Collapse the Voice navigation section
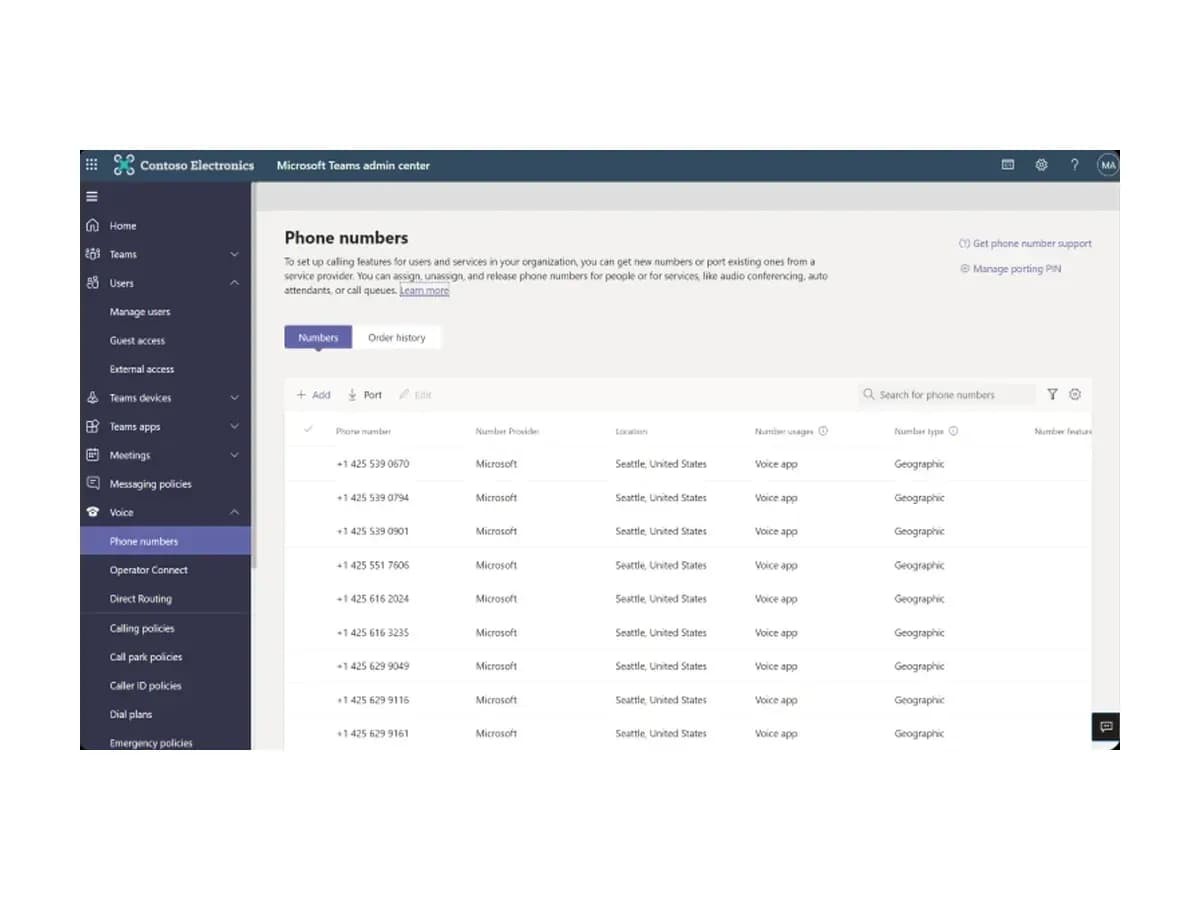Image resolution: width=1200 pixels, height=900 pixels. [x=234, y=513]
